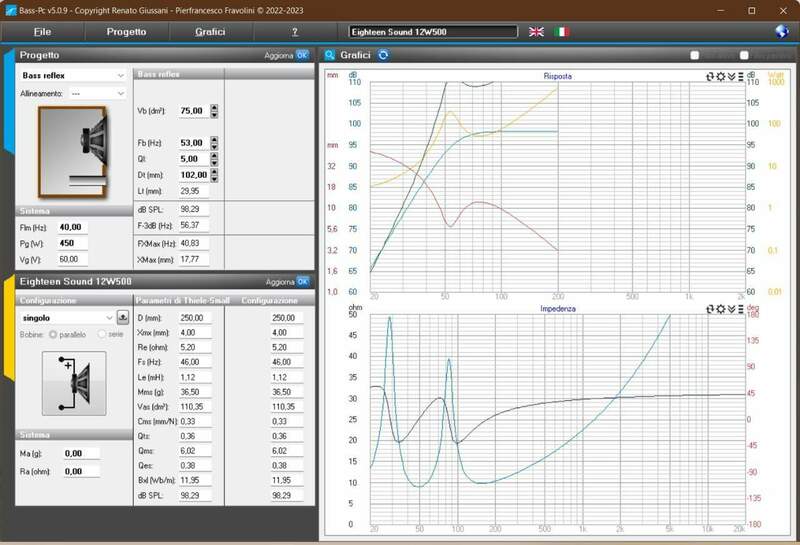The image size is (800, 545).
Task: Open the singolo configuration dropdown
Action: point(67,317)
